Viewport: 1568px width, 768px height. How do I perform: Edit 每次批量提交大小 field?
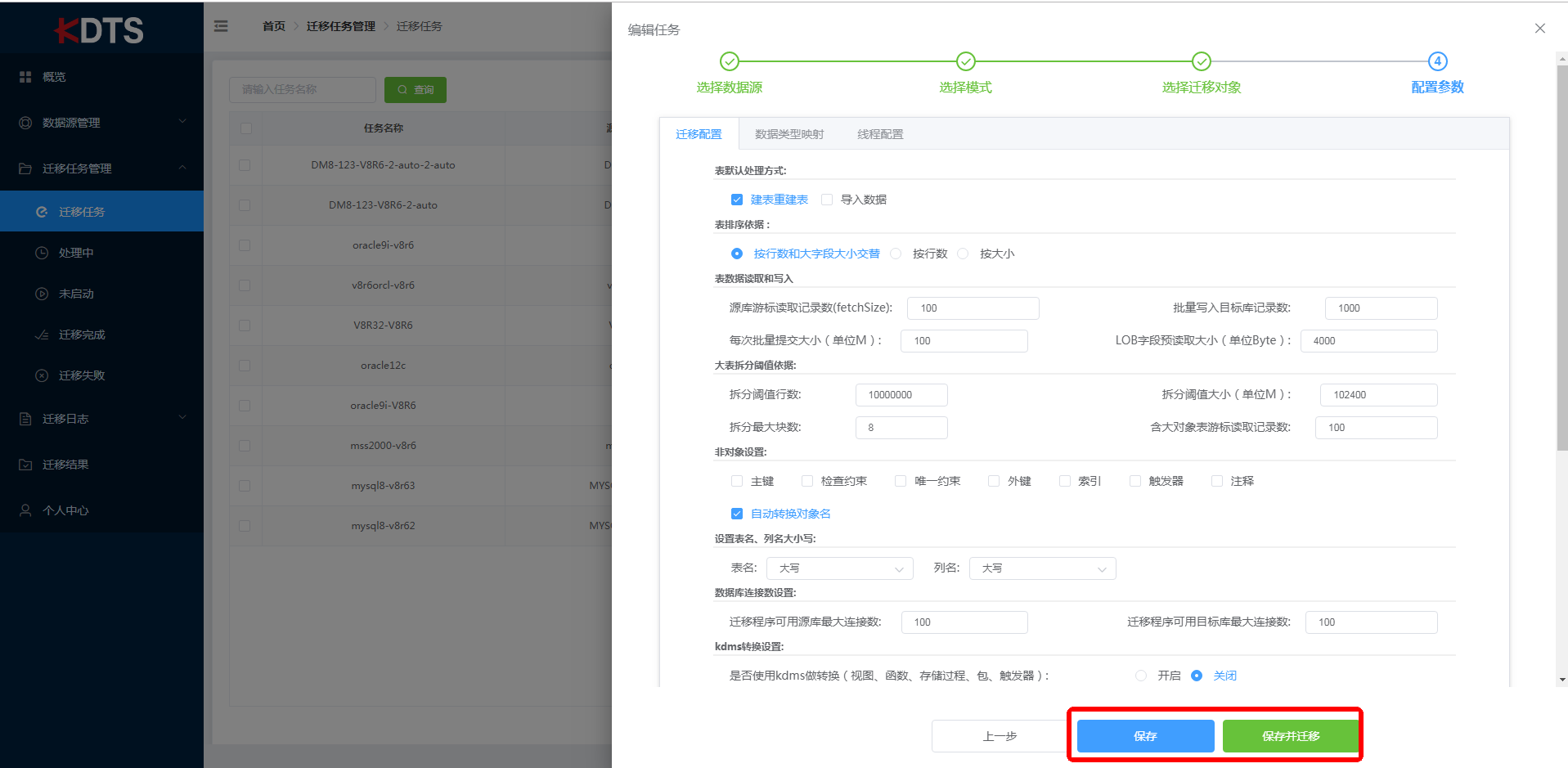(x=964, y=341)
